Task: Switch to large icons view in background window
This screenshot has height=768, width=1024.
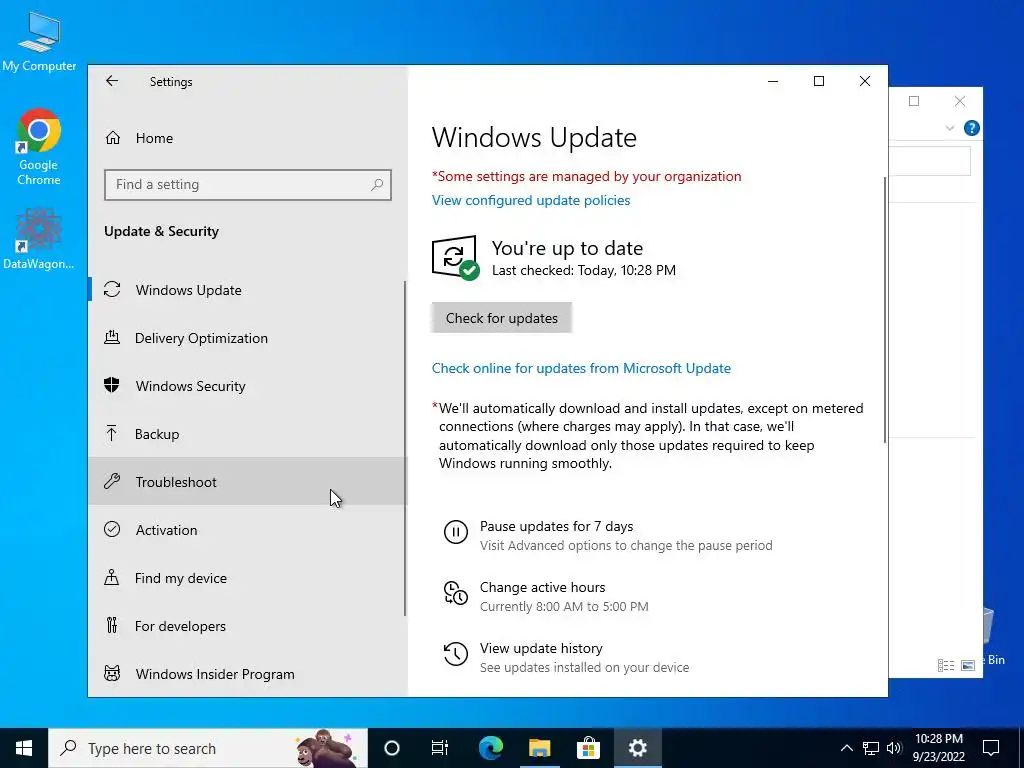Action: pos(968,665)
